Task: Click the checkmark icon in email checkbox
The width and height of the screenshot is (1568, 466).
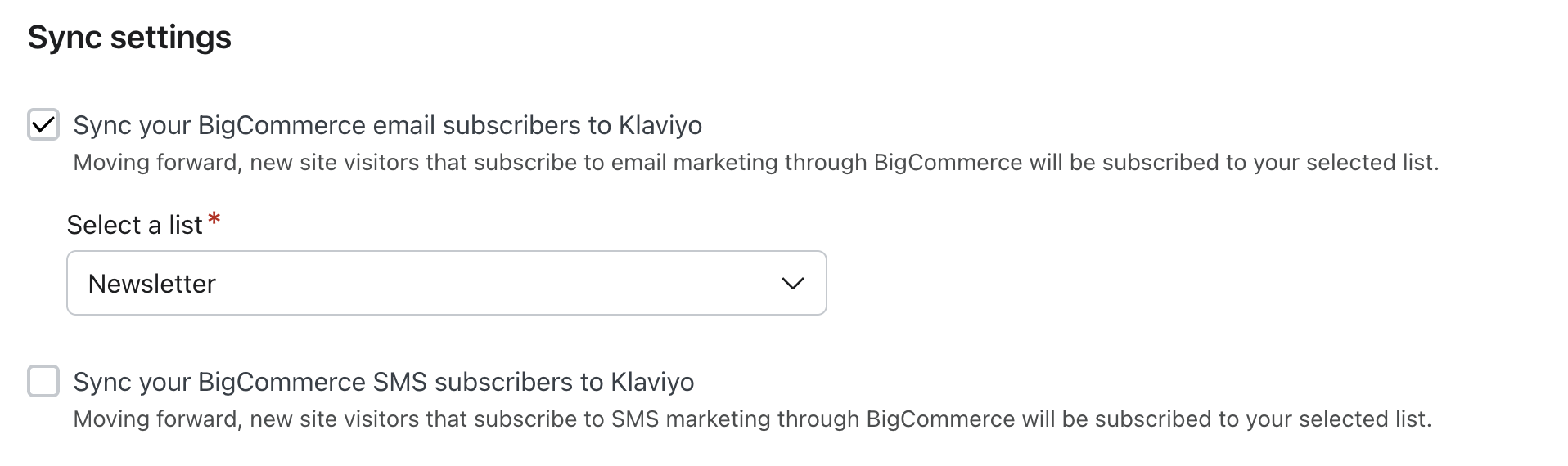Action: pos(43,125)
